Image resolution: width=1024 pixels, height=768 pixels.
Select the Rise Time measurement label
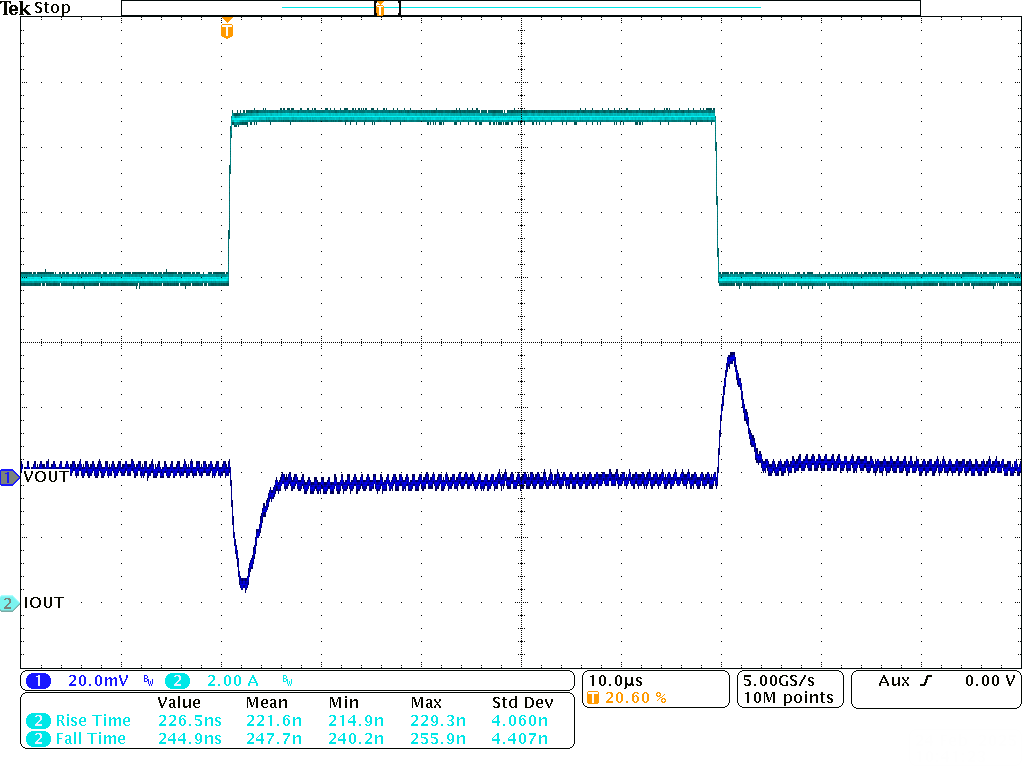(x=92, y=721)
